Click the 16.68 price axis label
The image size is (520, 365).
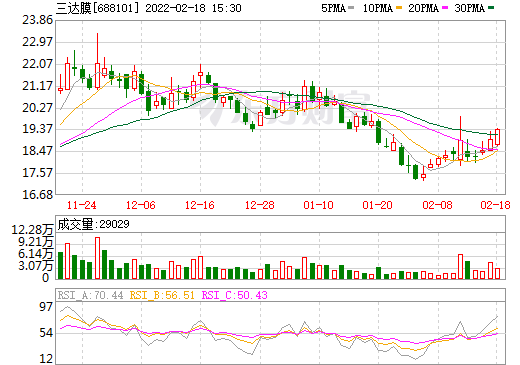(x=37, y=194)
